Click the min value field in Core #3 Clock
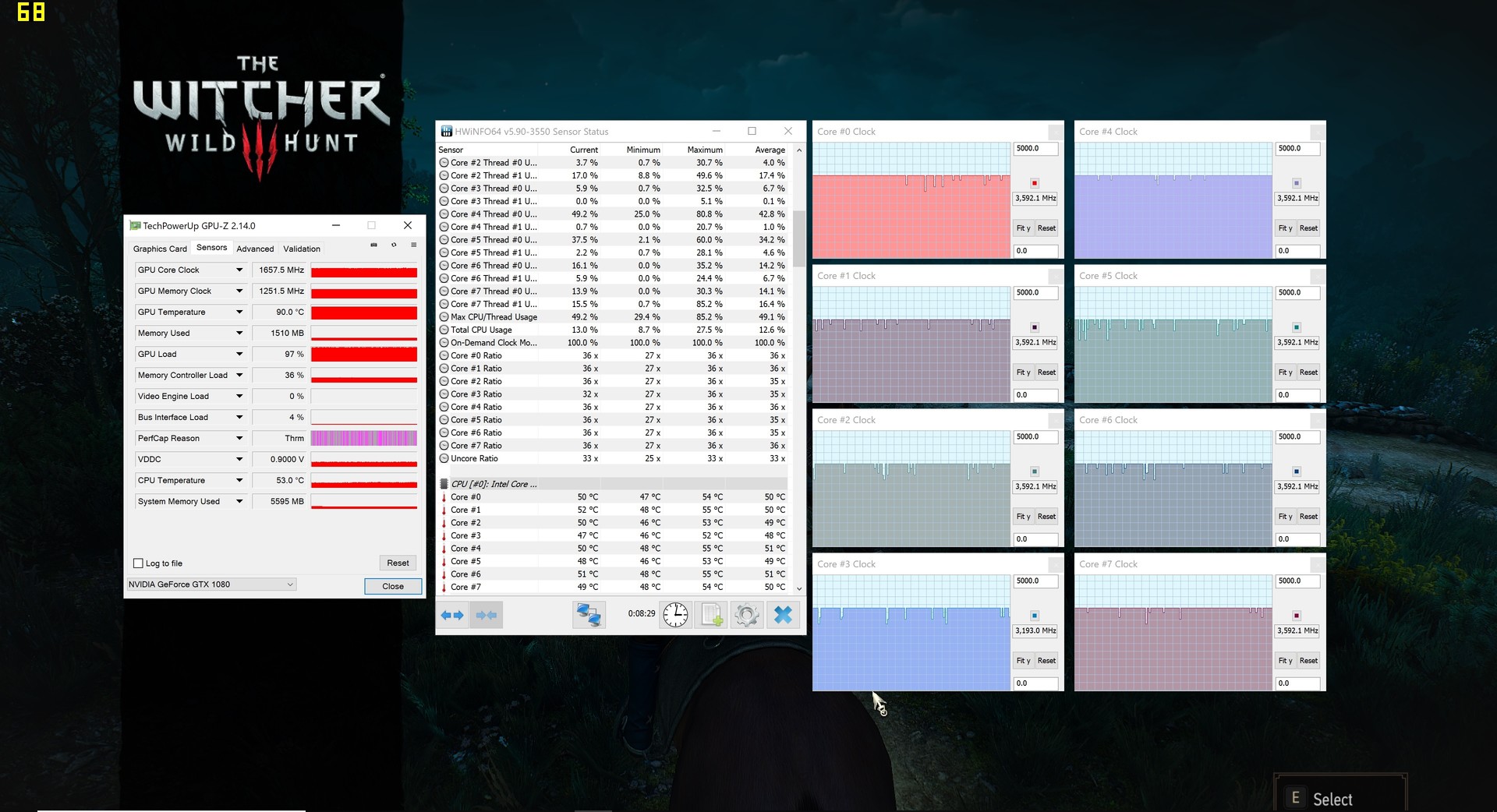Viewport: 1497px width, 812px height. [1035, 683]
